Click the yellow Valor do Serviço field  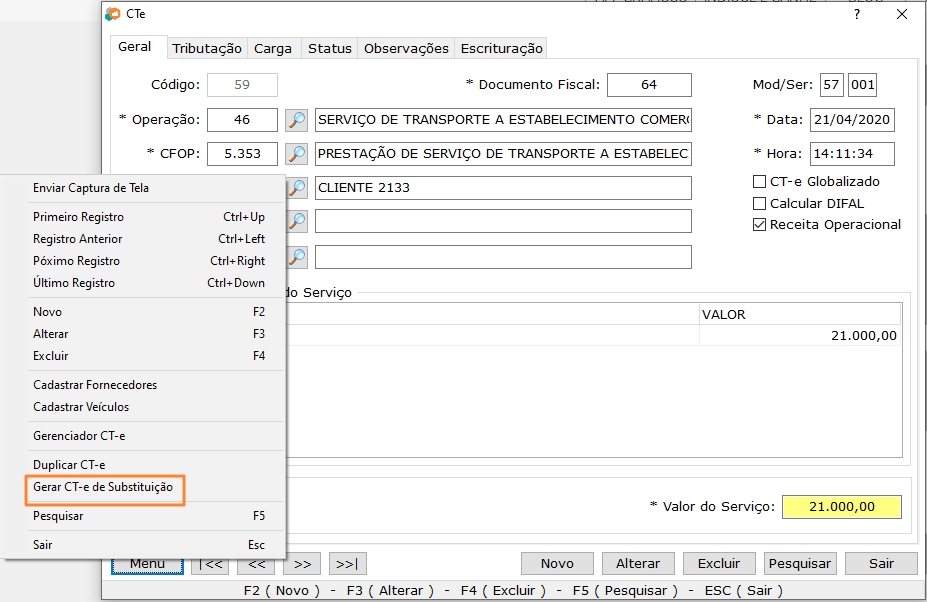(x=841, y=507)
